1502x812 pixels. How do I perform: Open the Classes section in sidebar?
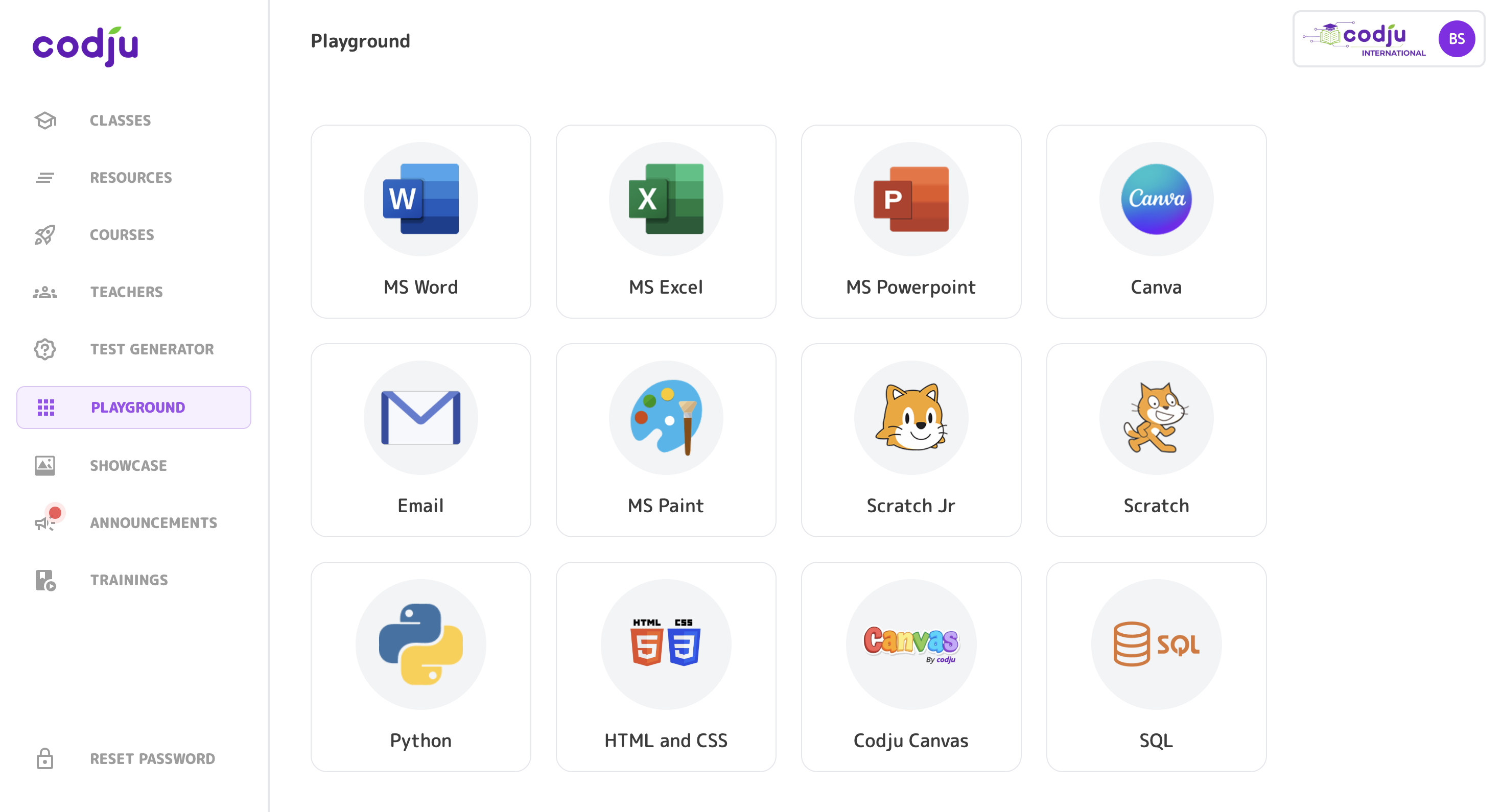click(x=120, y=120)
